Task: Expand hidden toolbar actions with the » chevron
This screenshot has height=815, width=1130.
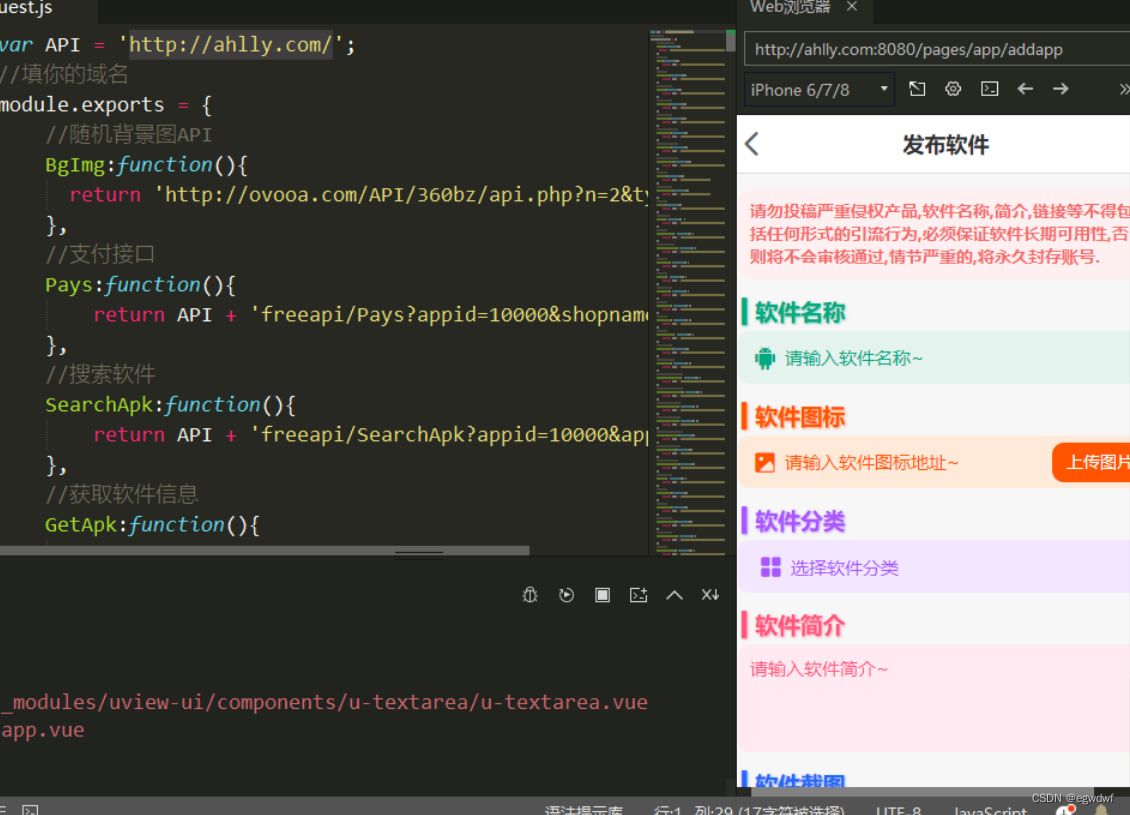Action: 1122,89
